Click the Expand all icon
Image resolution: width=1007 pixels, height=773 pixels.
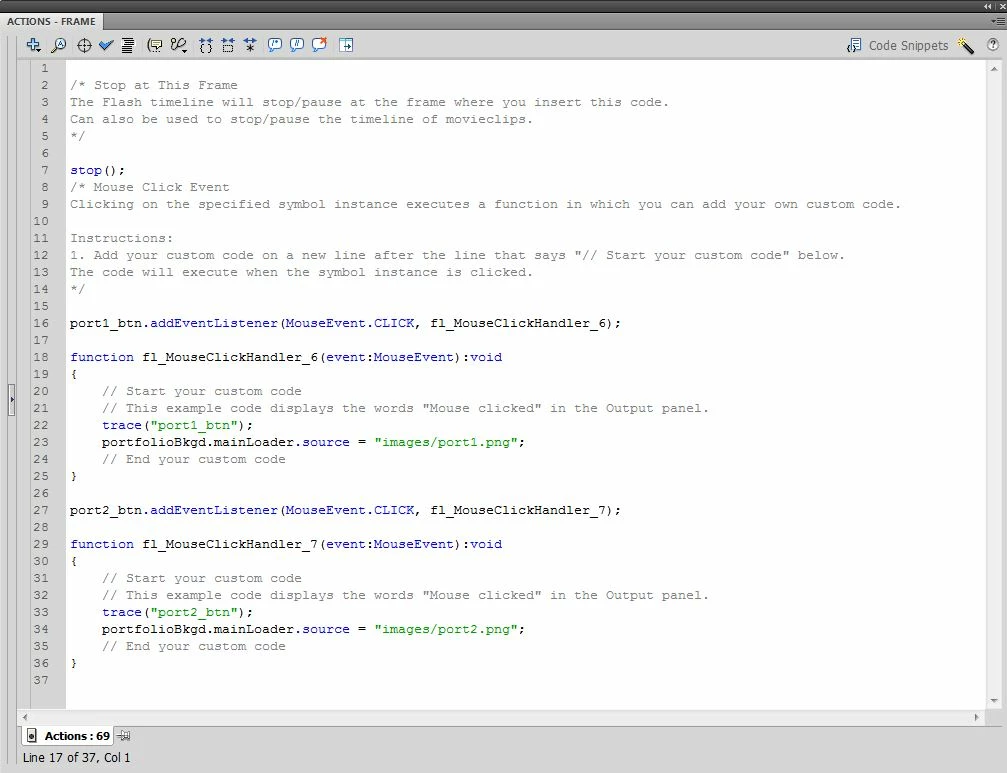[x=250, y=45]
